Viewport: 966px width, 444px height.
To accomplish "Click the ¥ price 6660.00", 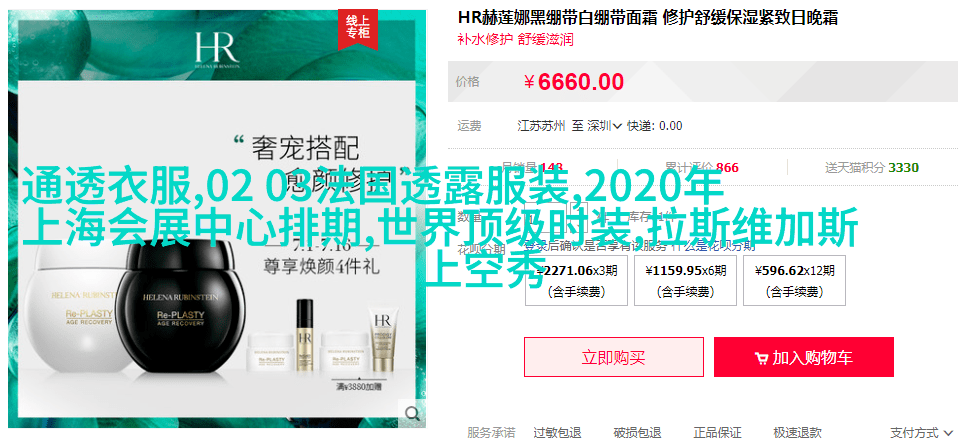I will [x=574, y=81].
